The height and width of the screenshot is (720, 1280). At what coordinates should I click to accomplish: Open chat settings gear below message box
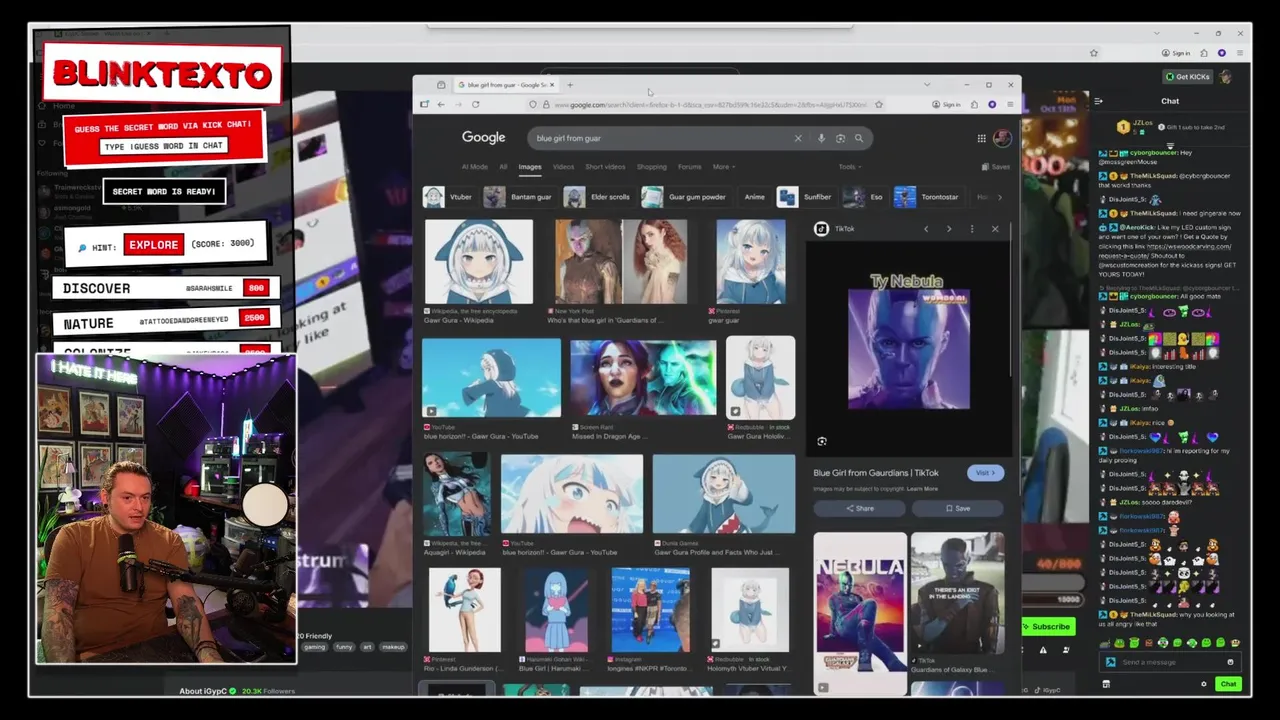click(x=1203, y=684)
